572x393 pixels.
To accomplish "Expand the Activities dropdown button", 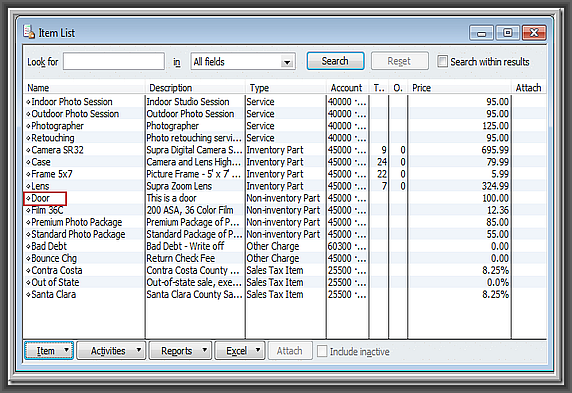I will click(111, 351).
